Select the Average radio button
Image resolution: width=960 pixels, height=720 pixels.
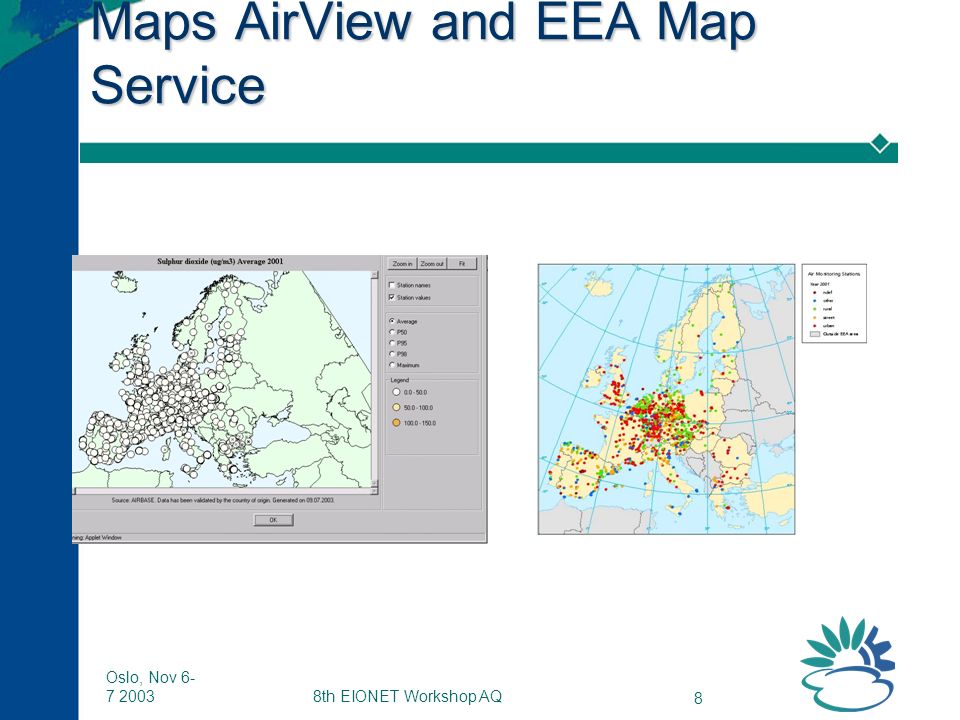click(392, 321)
